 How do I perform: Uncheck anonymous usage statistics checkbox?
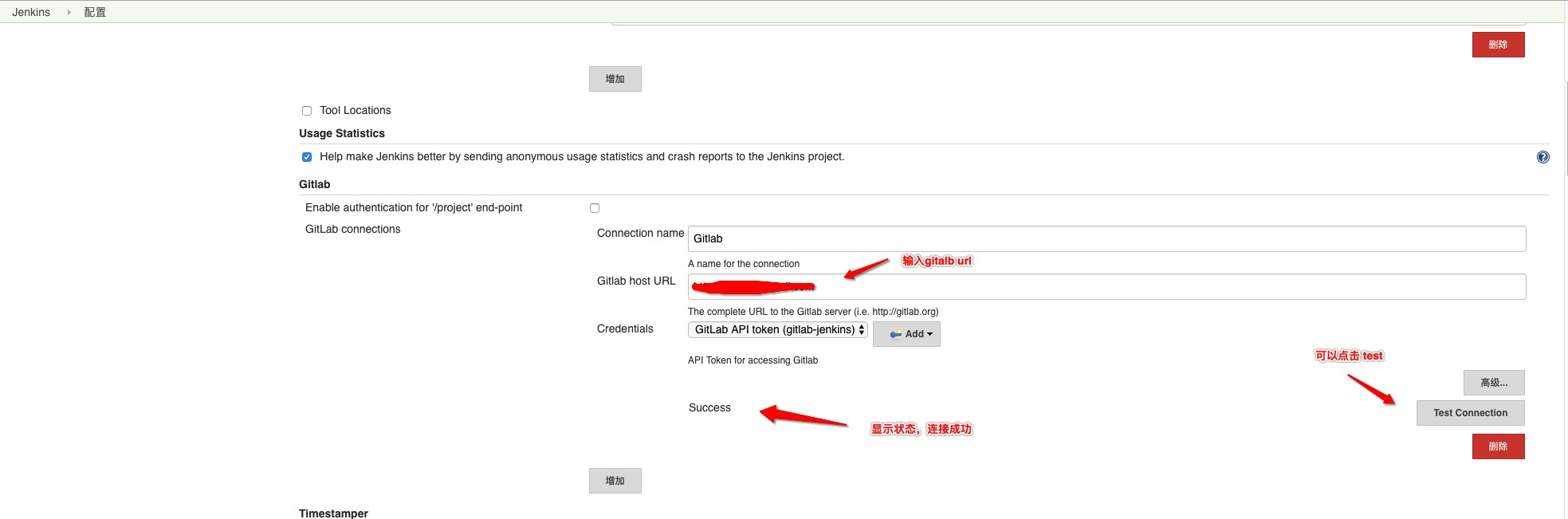pos(307,157)
